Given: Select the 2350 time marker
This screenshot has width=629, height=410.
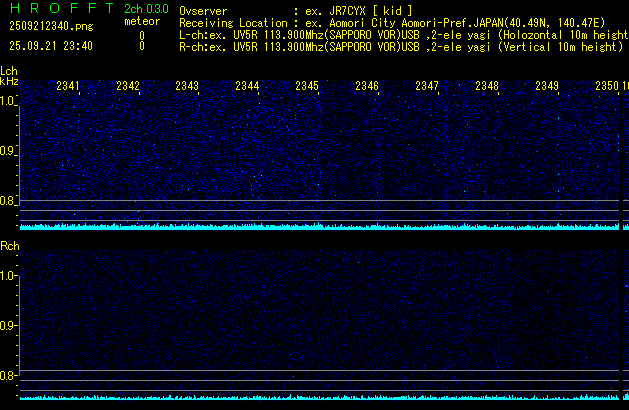Looking at the screenshot, I should tap(606, 87).
